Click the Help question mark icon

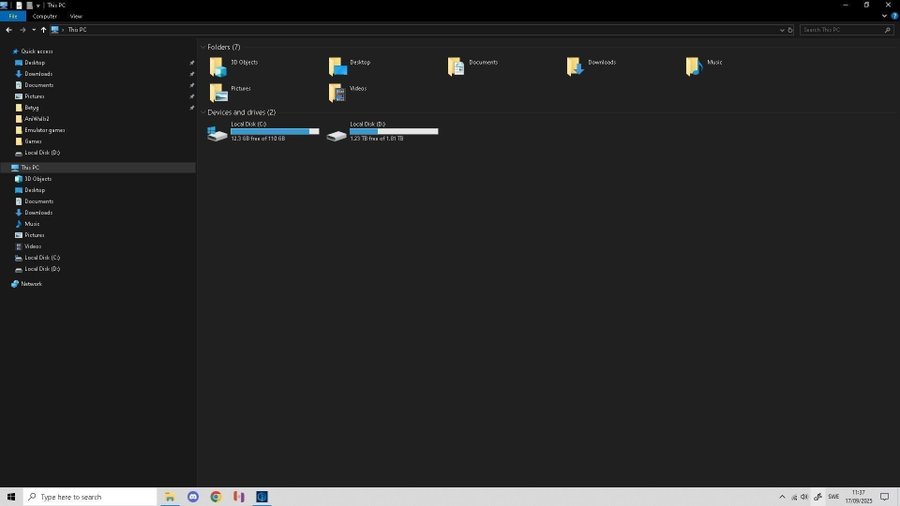tap(892, 16)
